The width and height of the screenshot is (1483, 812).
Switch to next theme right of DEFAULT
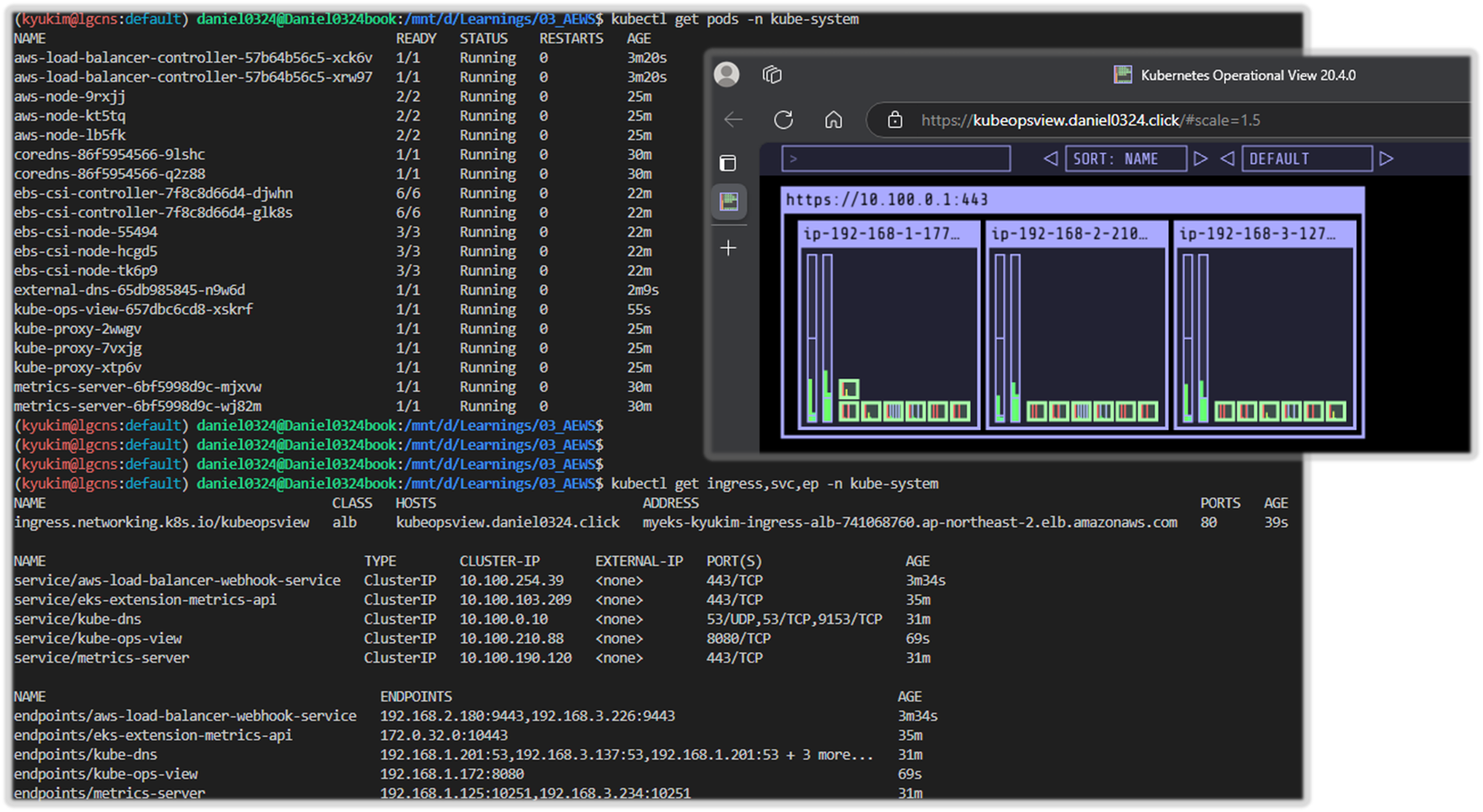pos(1386,158)
